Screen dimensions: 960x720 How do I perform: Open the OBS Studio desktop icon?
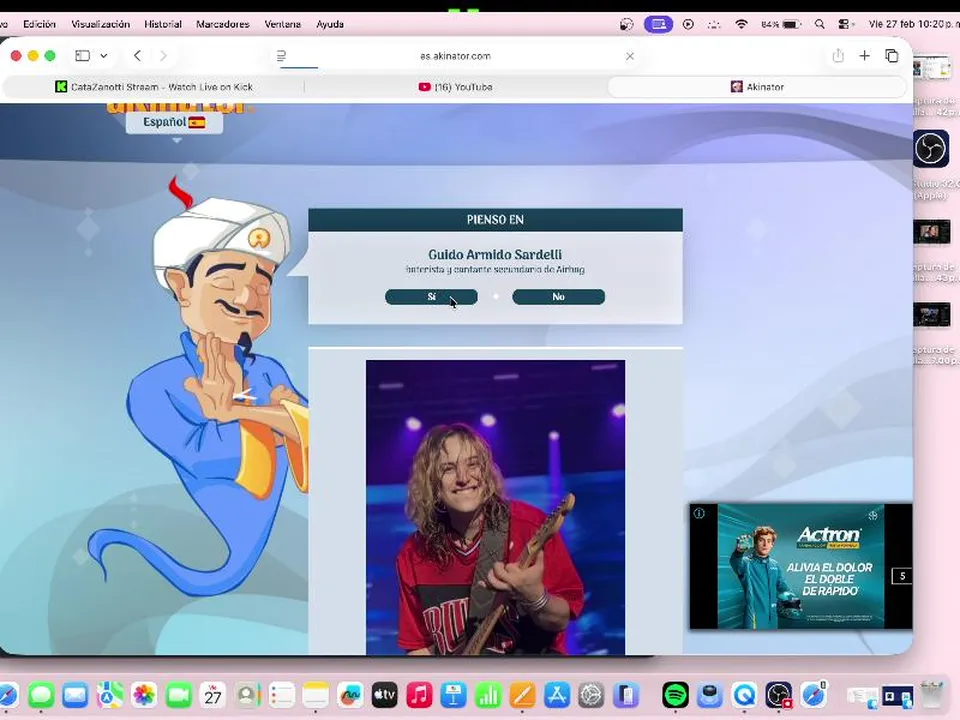[x=931, y=148]
